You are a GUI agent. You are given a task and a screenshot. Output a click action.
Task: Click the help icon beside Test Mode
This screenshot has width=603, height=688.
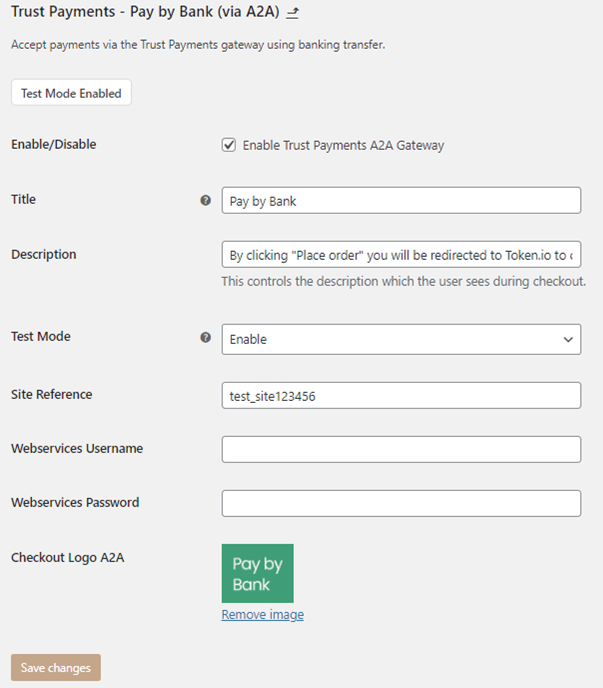tap(206, 338)
